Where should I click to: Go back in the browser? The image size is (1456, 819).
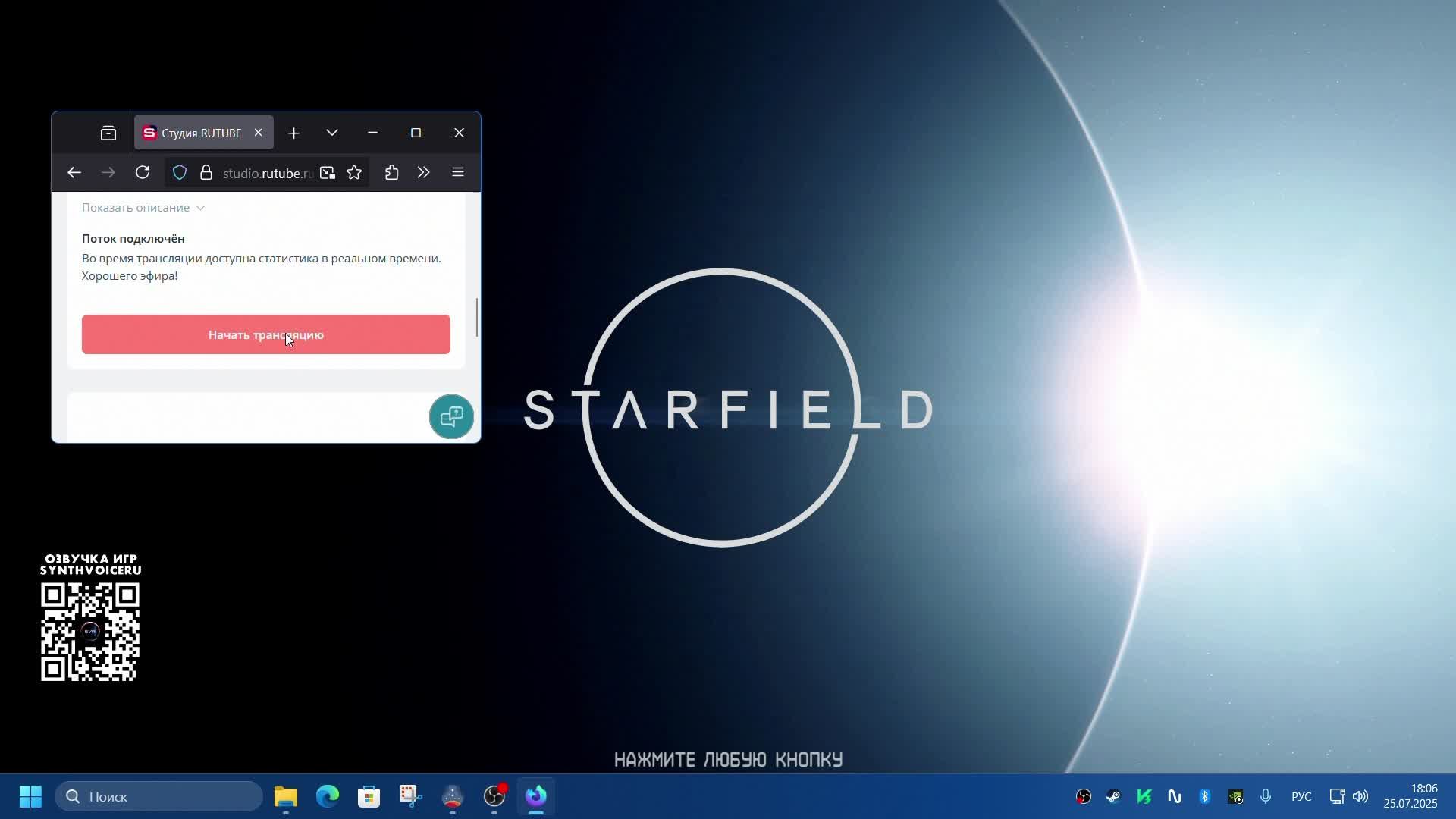[x=74, y=173]
